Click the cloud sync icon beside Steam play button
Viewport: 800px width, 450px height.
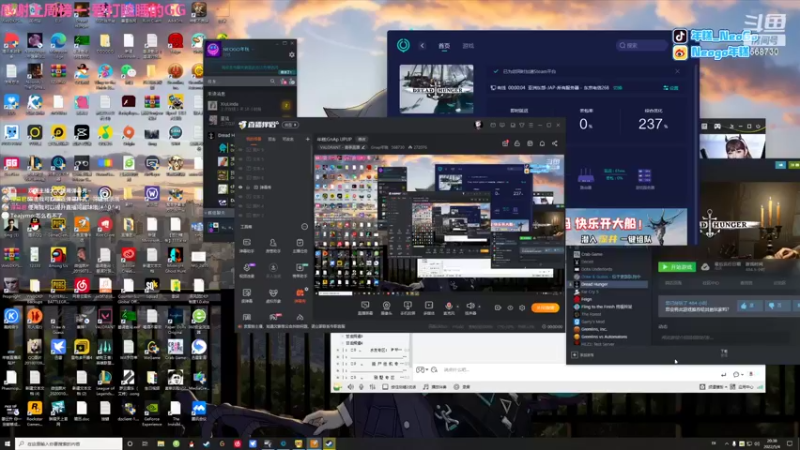pos(705,266)
